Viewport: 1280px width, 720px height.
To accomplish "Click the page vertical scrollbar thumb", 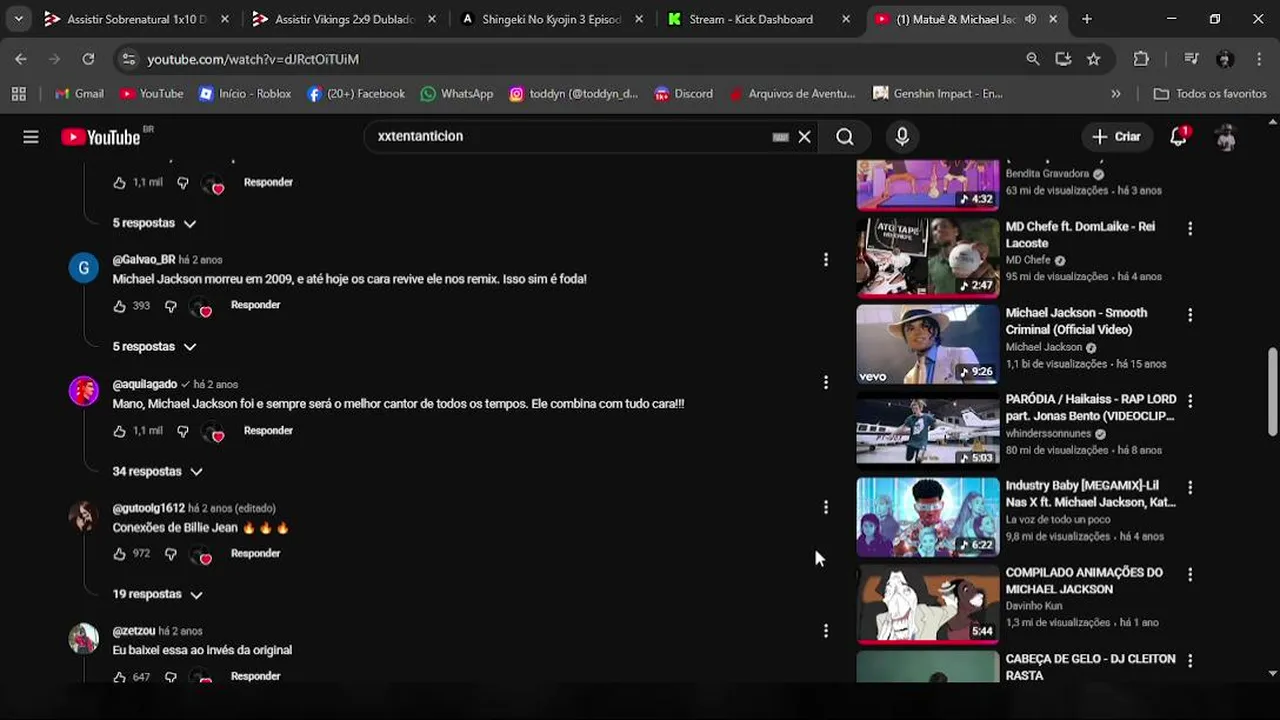I will (1272, 391).
